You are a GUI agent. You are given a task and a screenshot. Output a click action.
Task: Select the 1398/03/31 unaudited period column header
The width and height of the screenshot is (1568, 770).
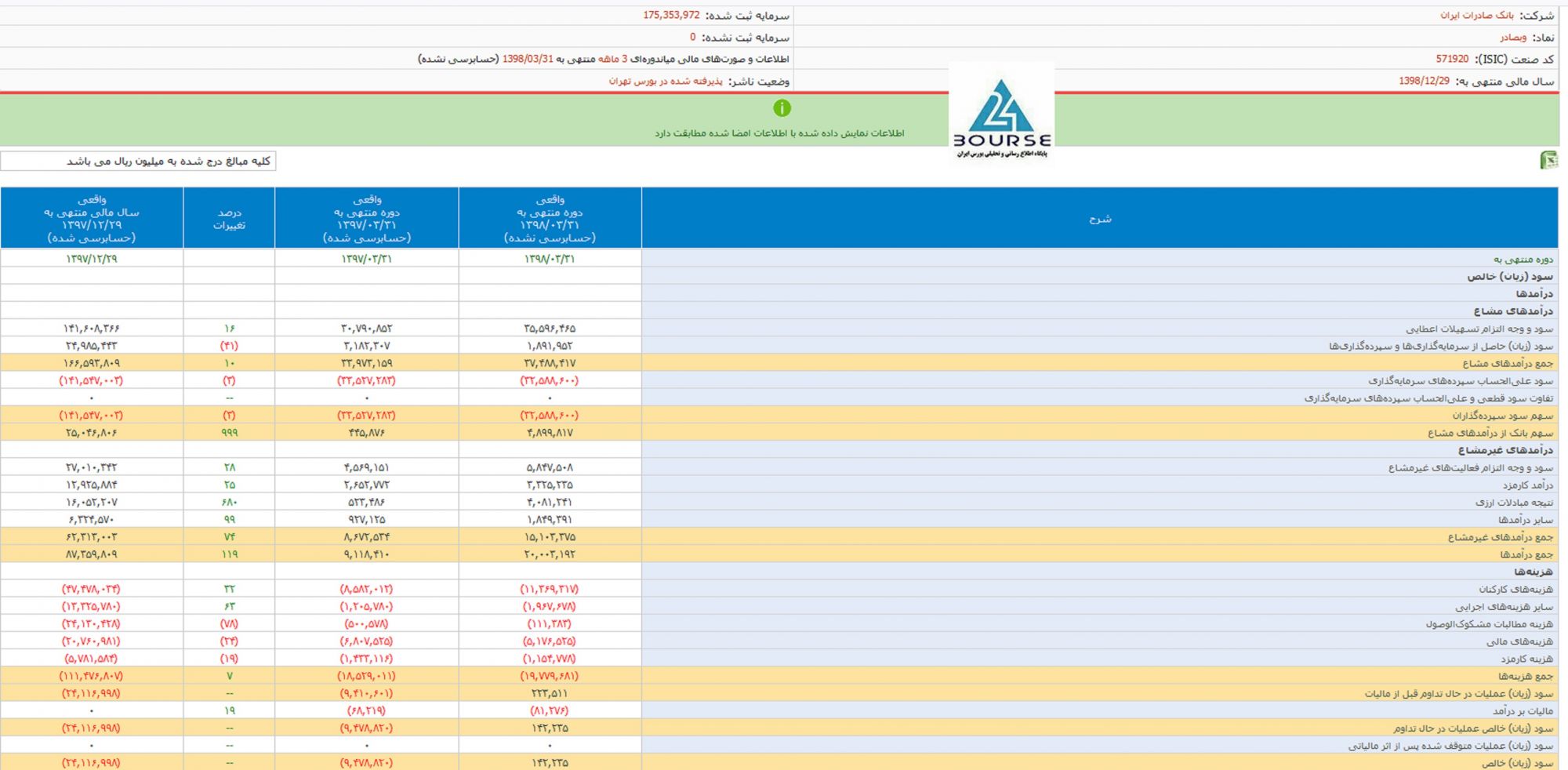(550, 219)
